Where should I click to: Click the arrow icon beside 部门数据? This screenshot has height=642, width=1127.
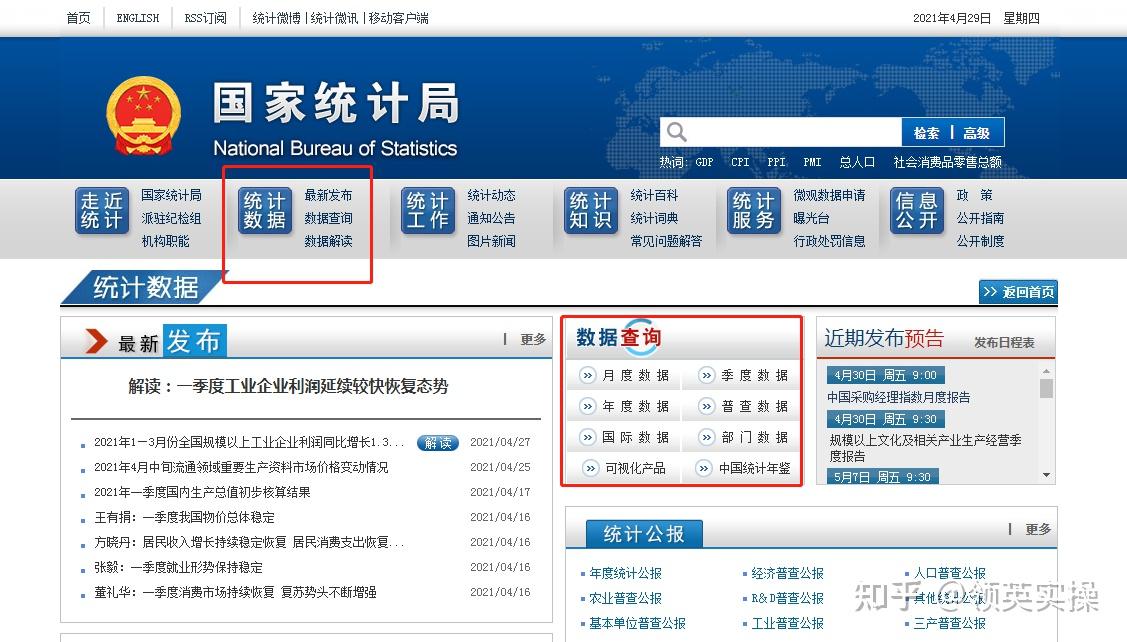pyautogui.click(x=707, y=437)
